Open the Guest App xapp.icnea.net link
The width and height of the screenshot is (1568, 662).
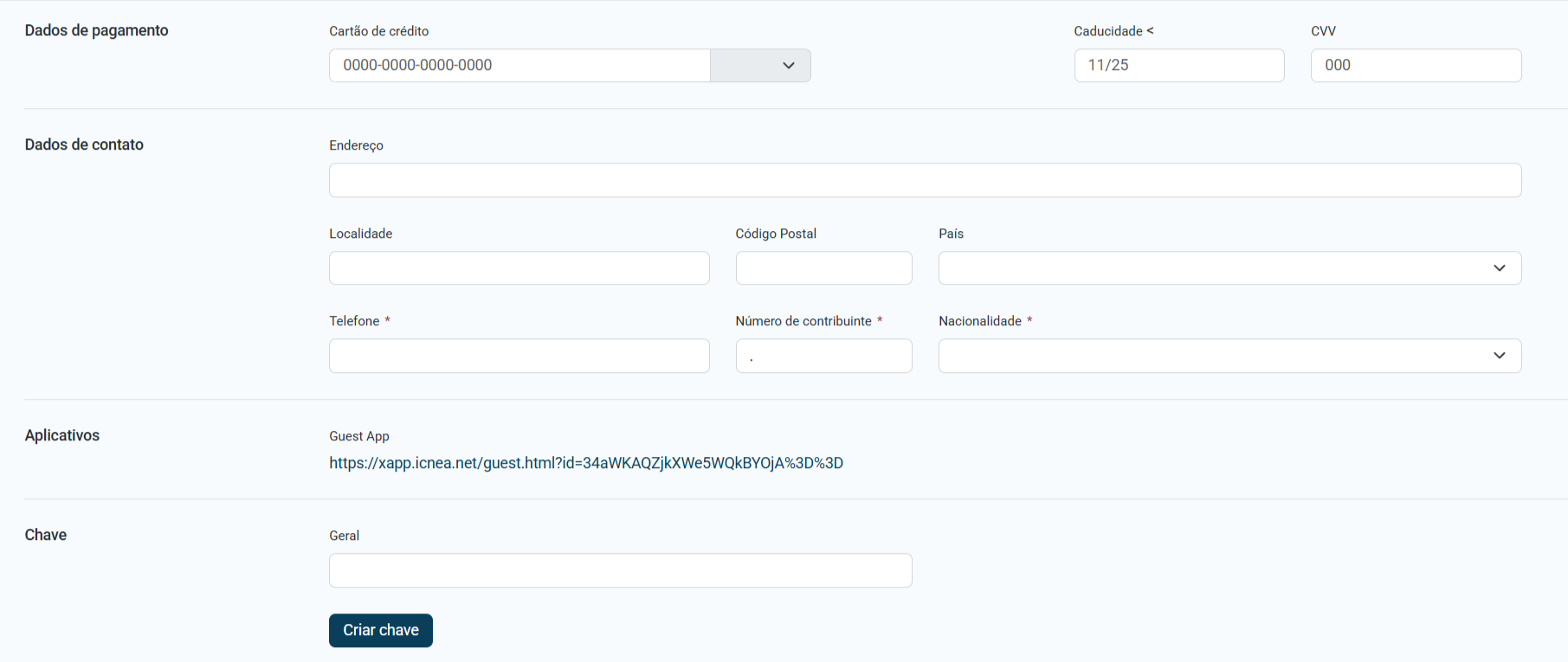point(586,463)
